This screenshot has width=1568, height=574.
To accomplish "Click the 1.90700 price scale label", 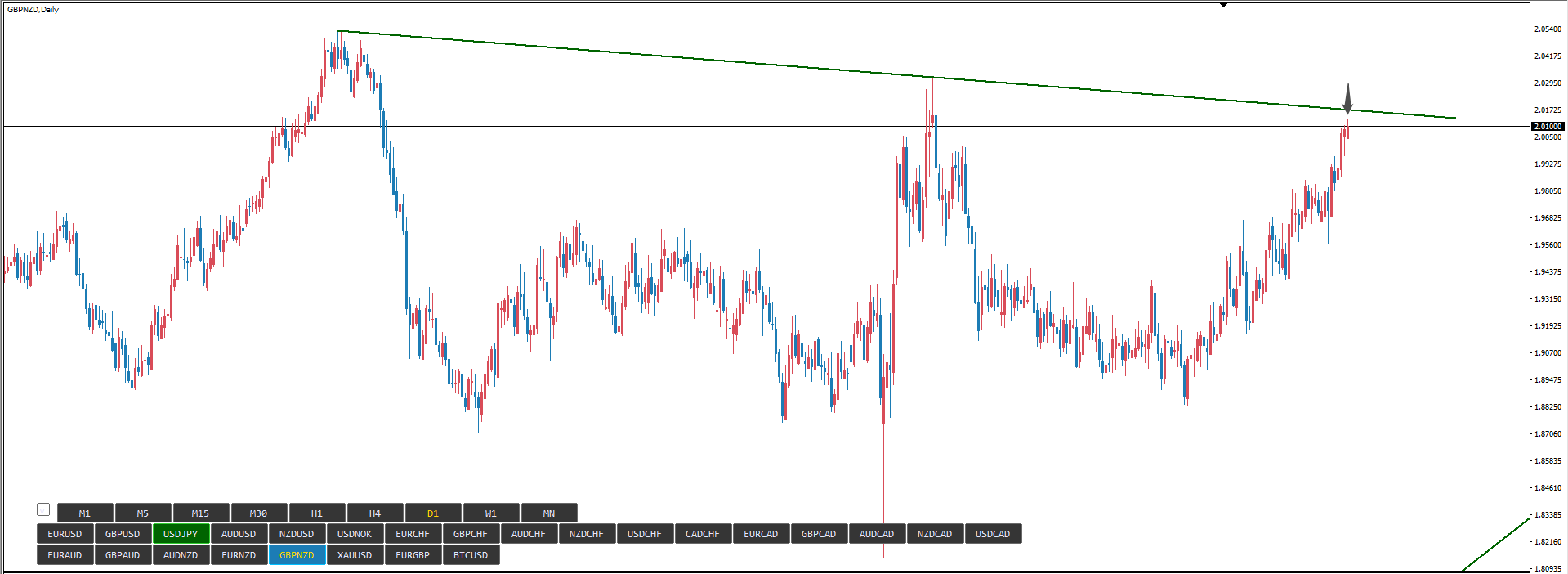I will click(x=1548, y=353).
